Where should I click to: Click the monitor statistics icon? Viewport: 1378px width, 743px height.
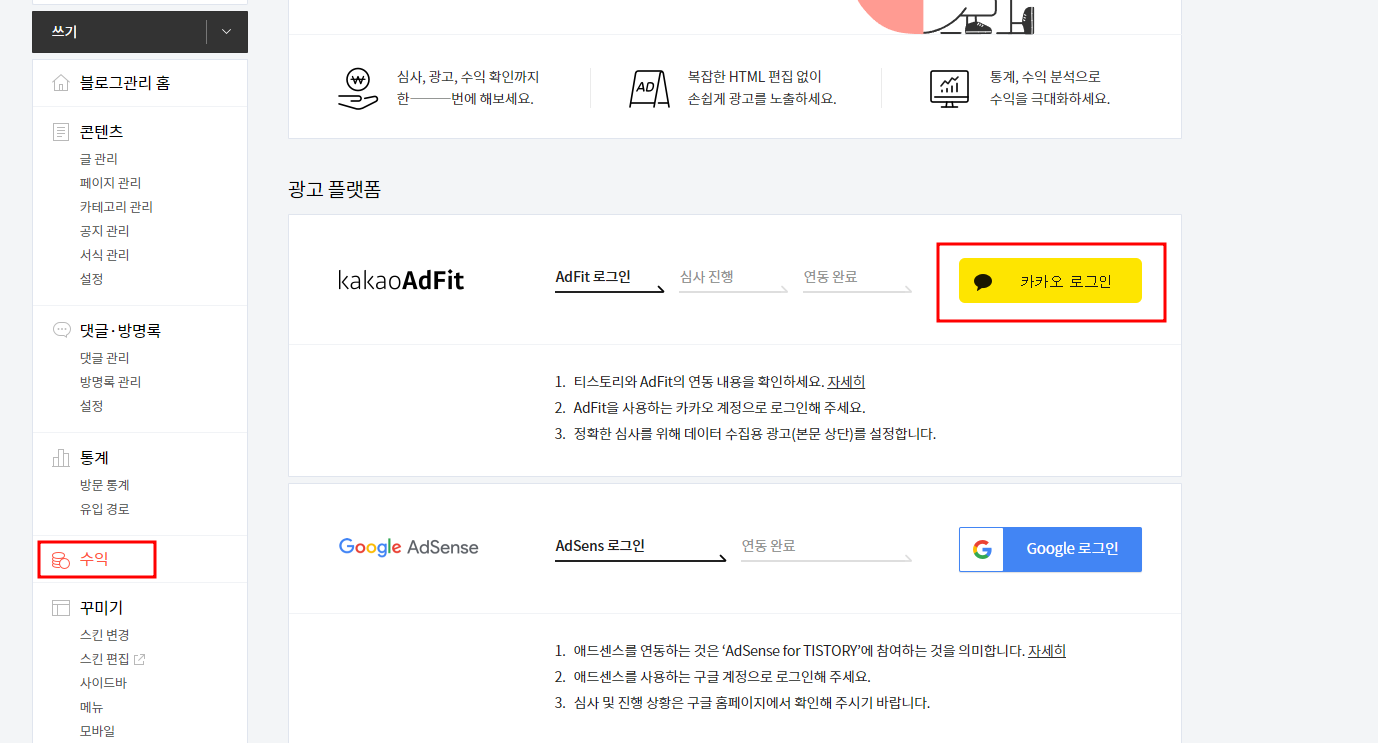click(x=949, y=88)
